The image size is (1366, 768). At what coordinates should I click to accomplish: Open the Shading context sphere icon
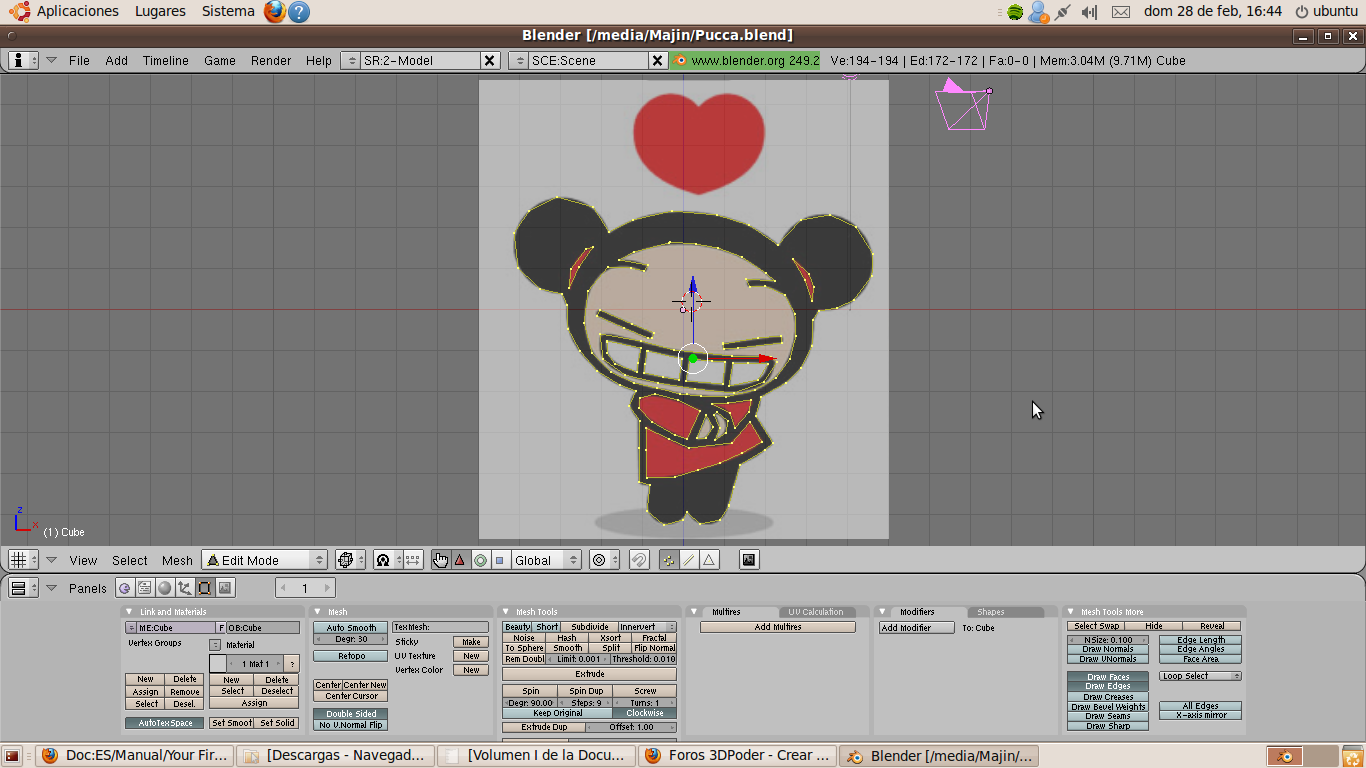[x=165, y=588]
